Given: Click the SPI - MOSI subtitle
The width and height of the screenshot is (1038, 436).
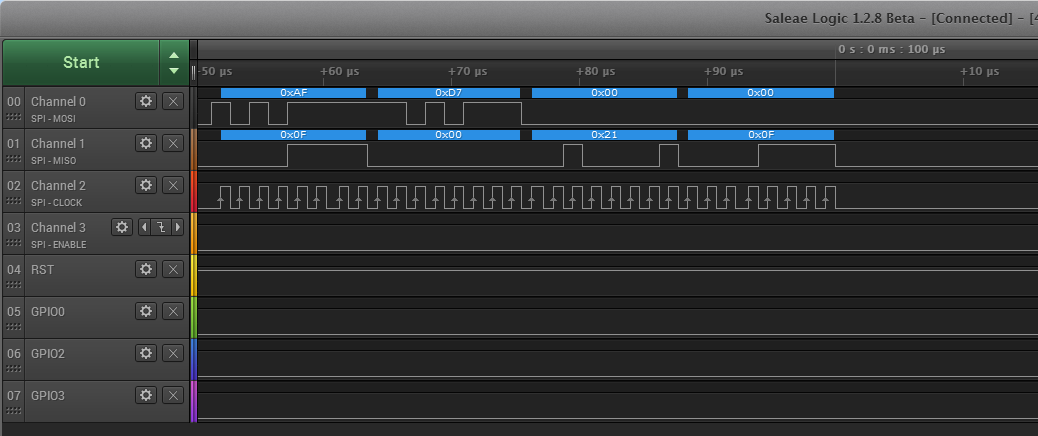Looking at the screenshot, I should 53,119.
